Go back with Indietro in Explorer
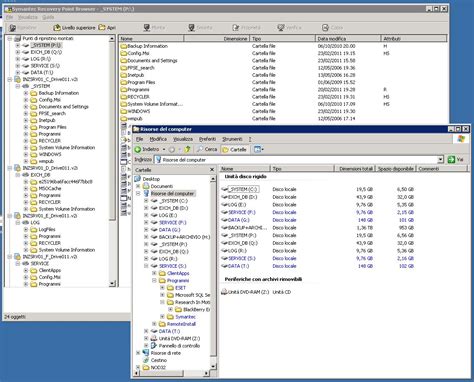This screenshot has height=382, width=474. pos(147,149)
